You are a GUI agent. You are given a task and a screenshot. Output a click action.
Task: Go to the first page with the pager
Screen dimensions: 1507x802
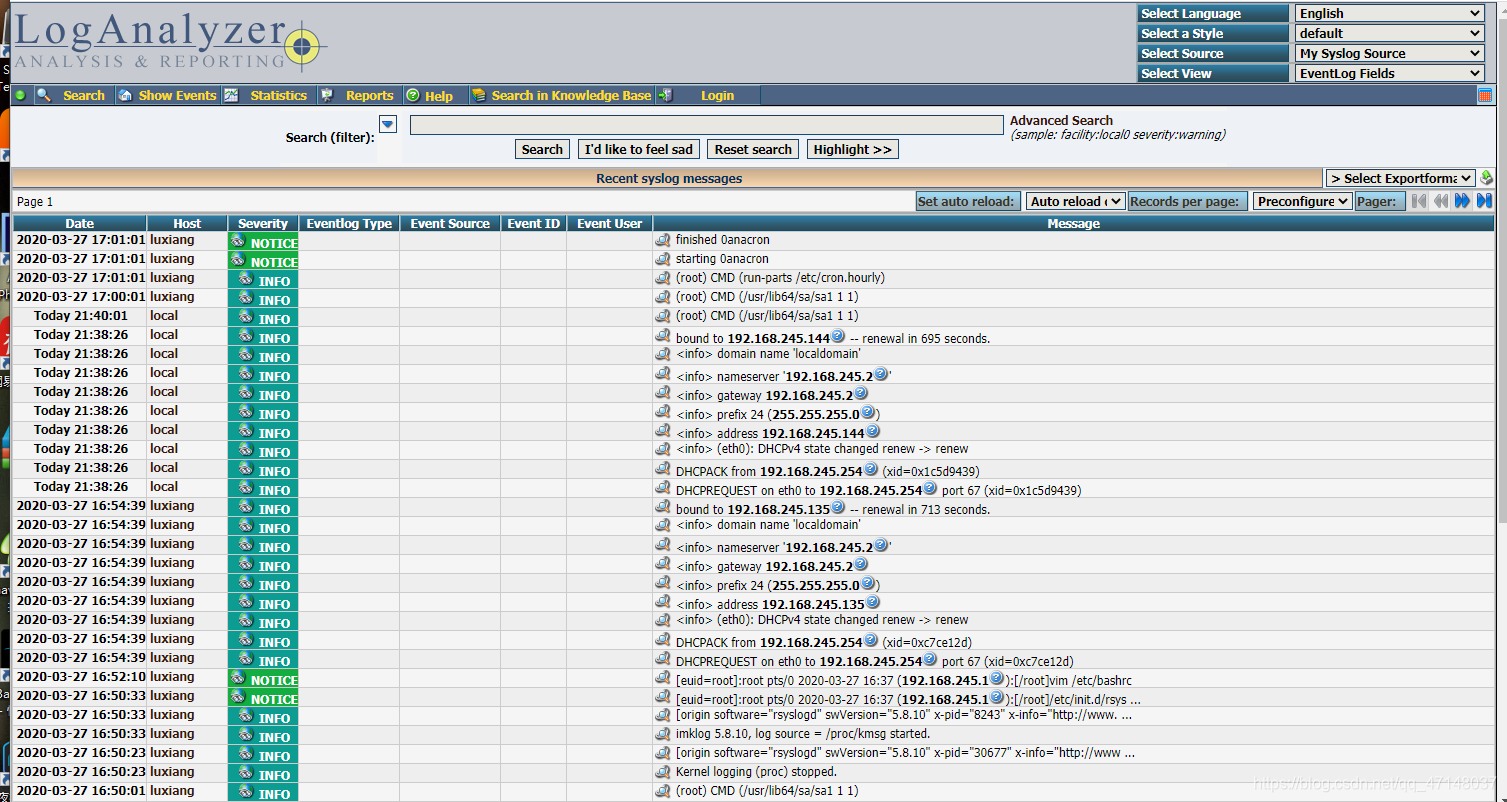click(1418, 201)
